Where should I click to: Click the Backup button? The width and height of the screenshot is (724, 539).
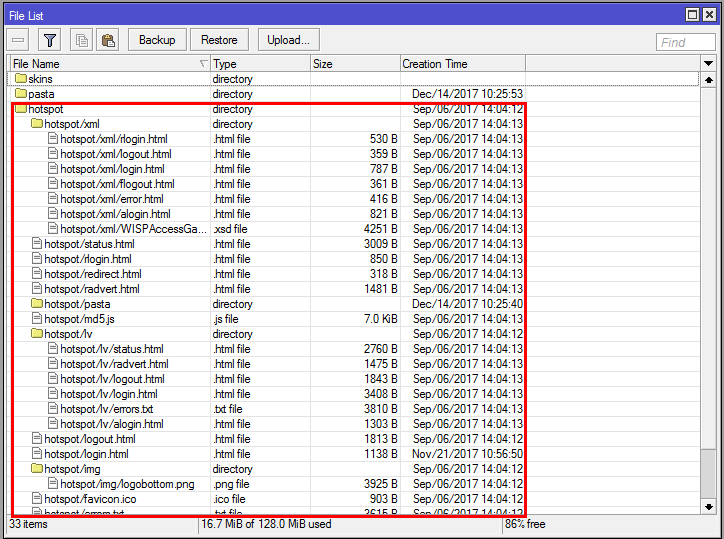pos(157,40)
